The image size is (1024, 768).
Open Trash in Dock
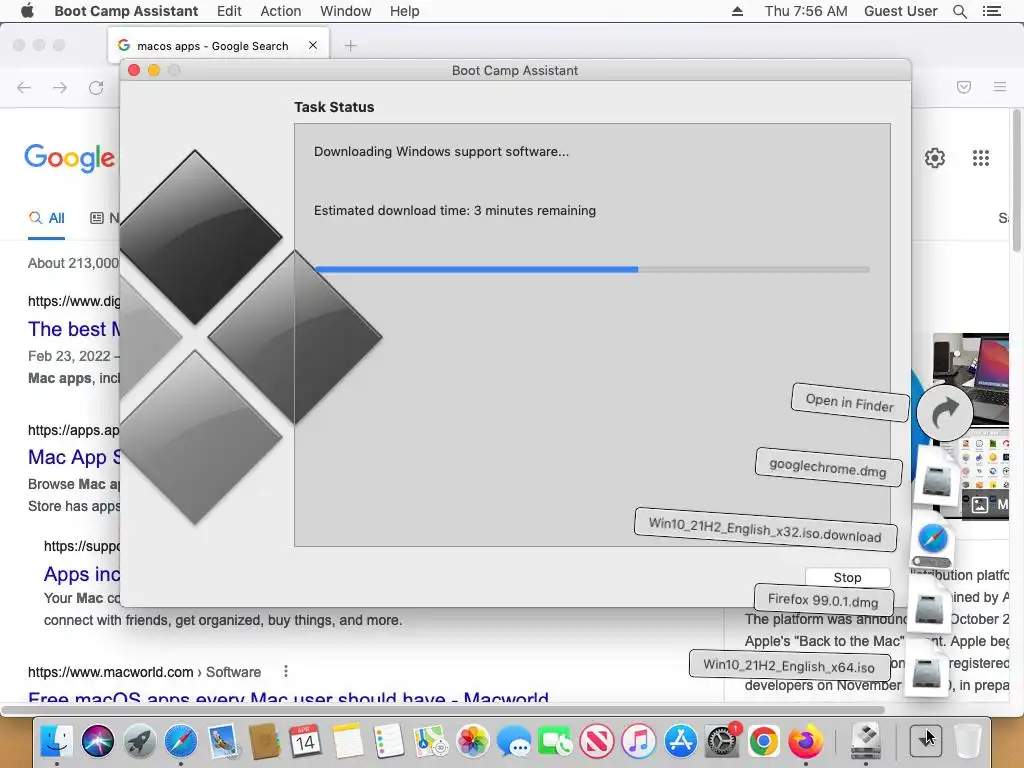[967, 742]
